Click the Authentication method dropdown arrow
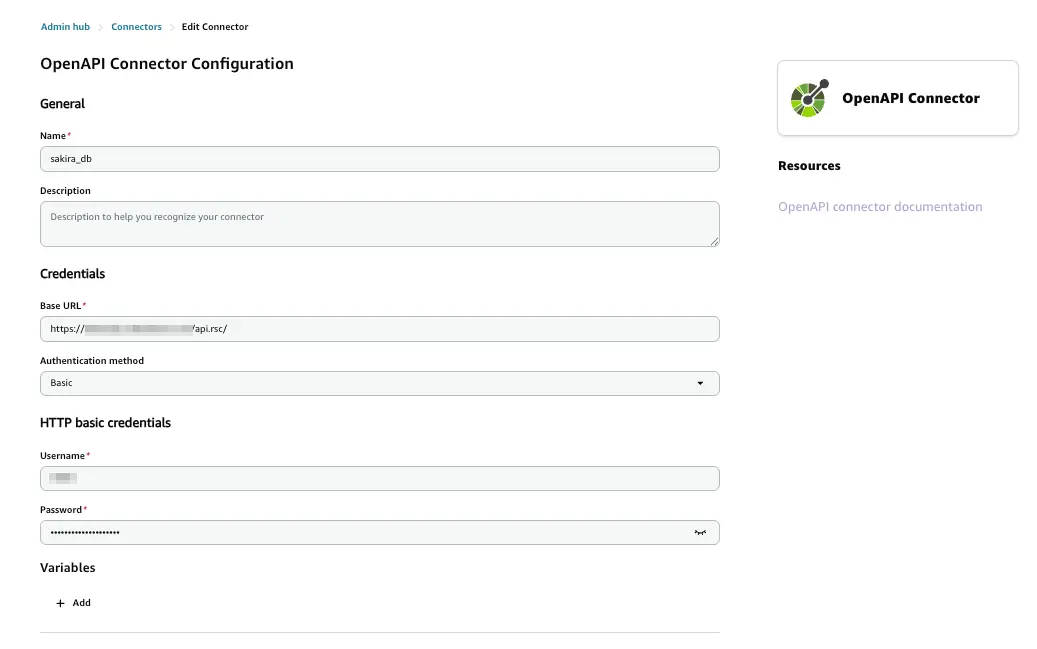1037x649 pixels. (700, 383)
